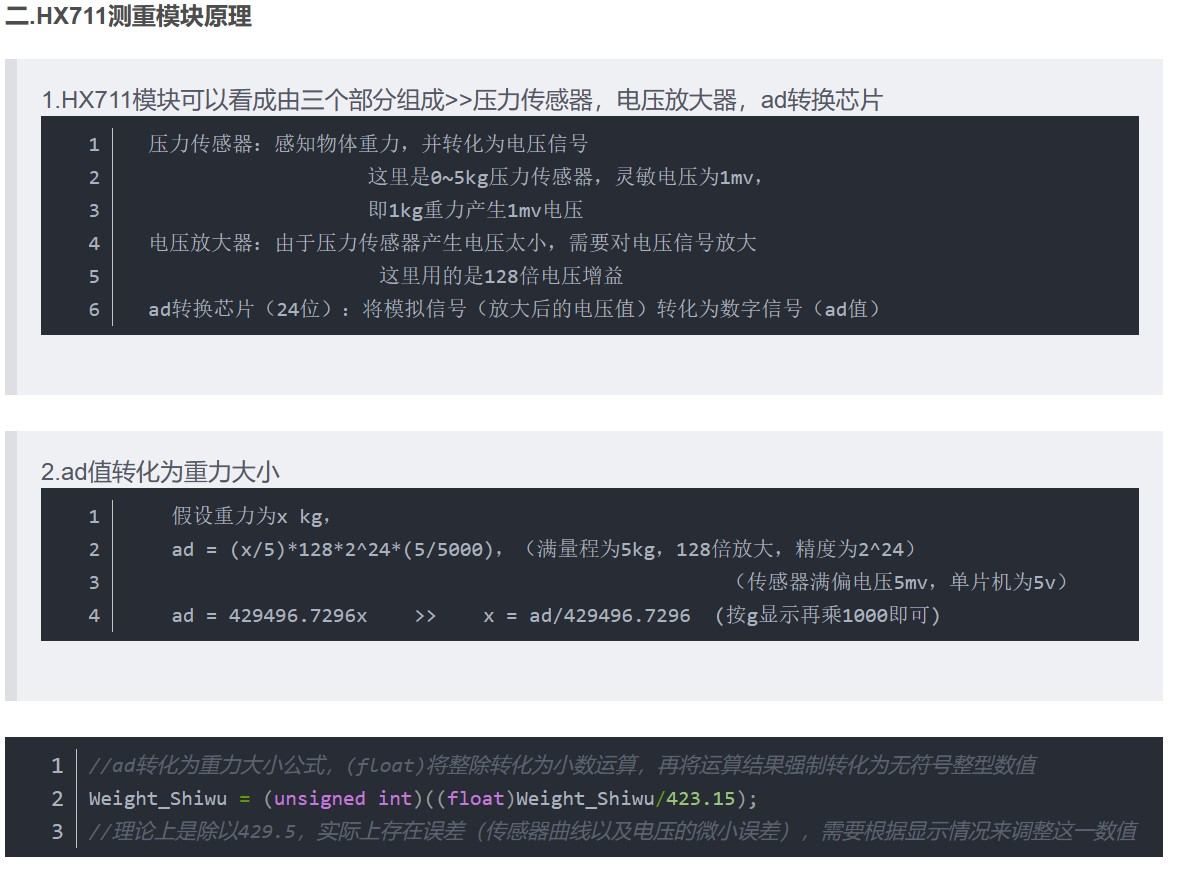Select line number 1 in the first code block
The width and height of the screenshot is (1183, 880).
[94, 144]
